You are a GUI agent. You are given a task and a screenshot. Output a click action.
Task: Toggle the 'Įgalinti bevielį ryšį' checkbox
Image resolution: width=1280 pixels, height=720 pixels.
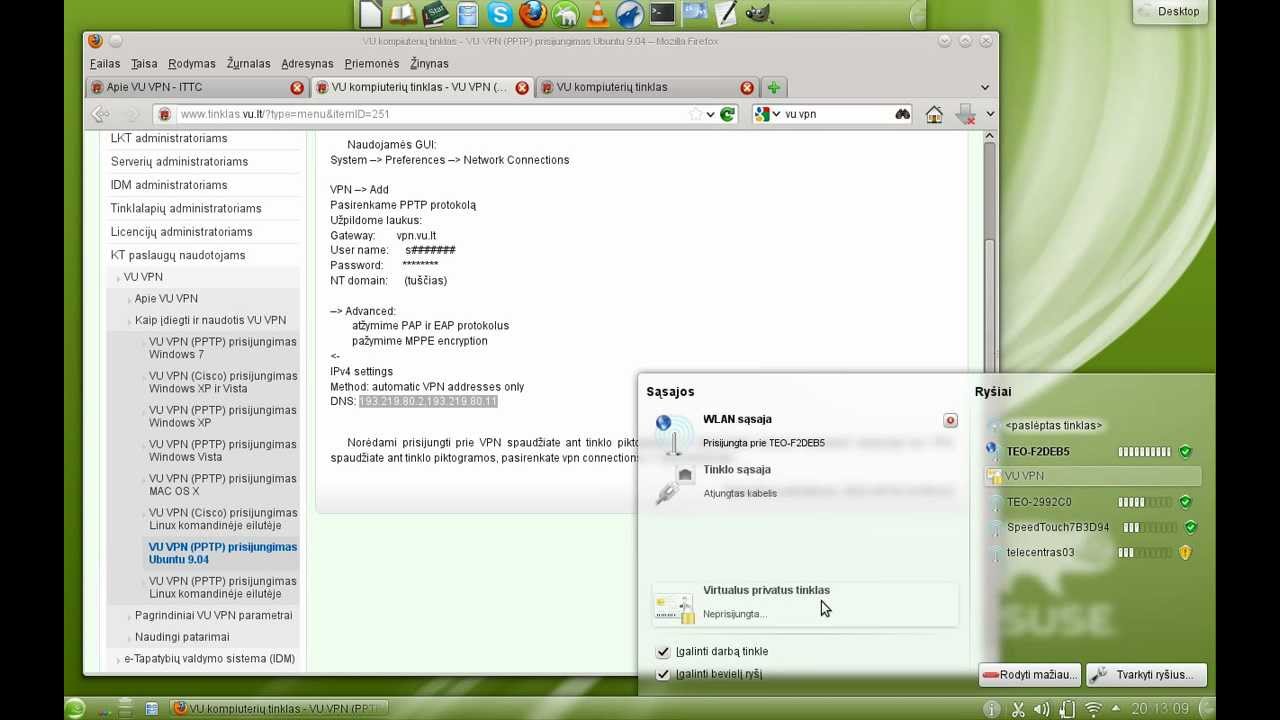(x=662, y=675)
